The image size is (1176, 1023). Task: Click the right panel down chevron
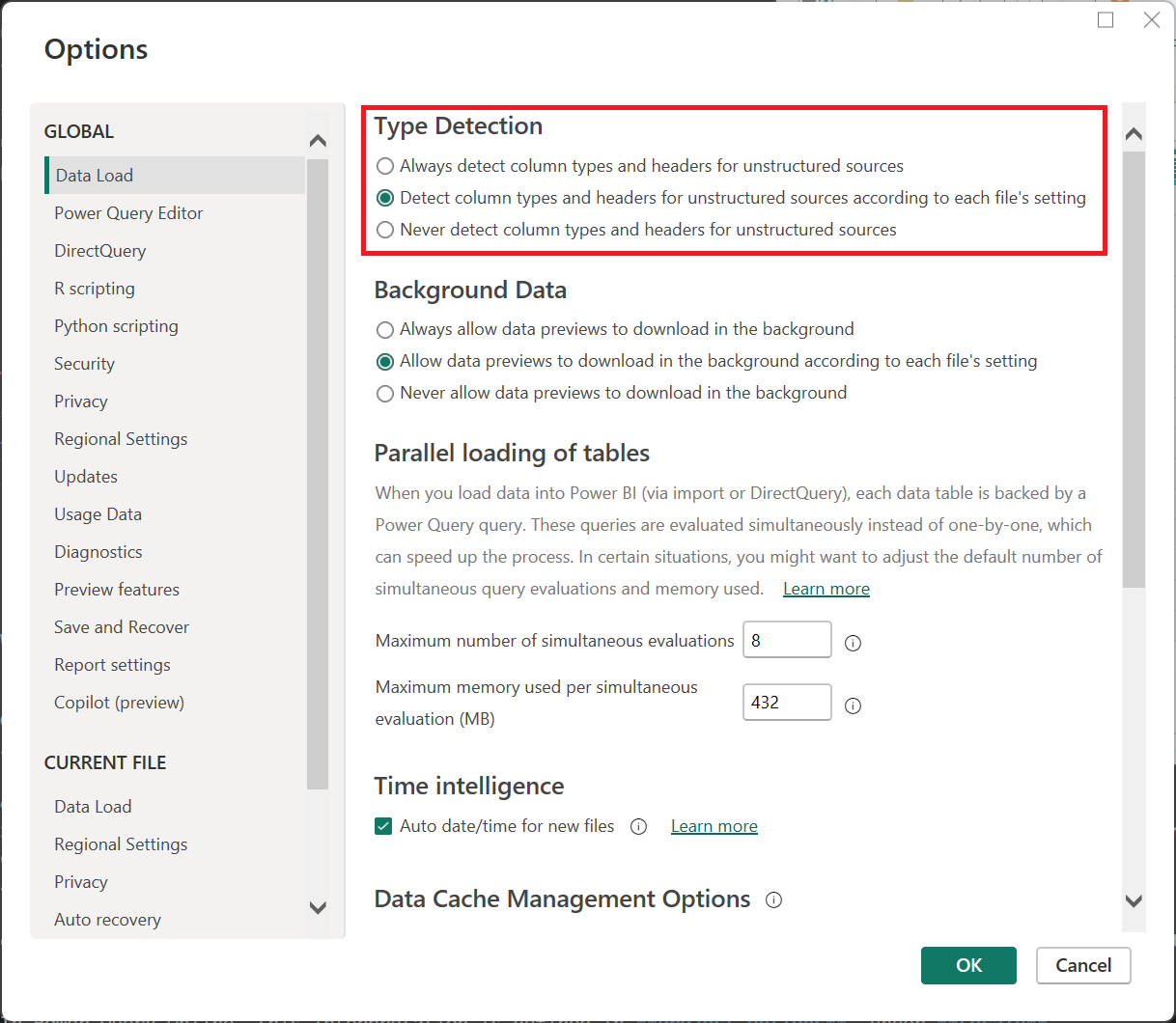pos(1134,900)
